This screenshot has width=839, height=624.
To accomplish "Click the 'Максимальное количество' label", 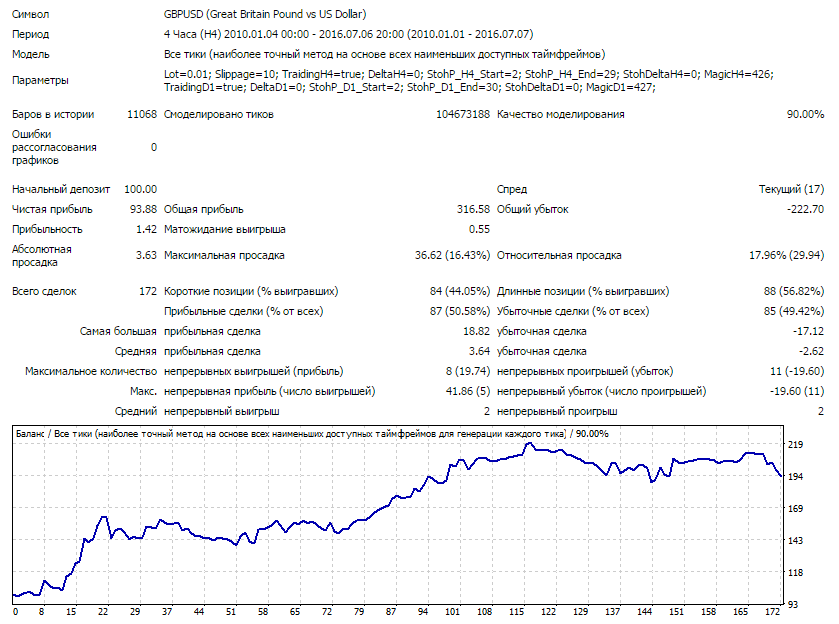I will (x=91, y=371).
